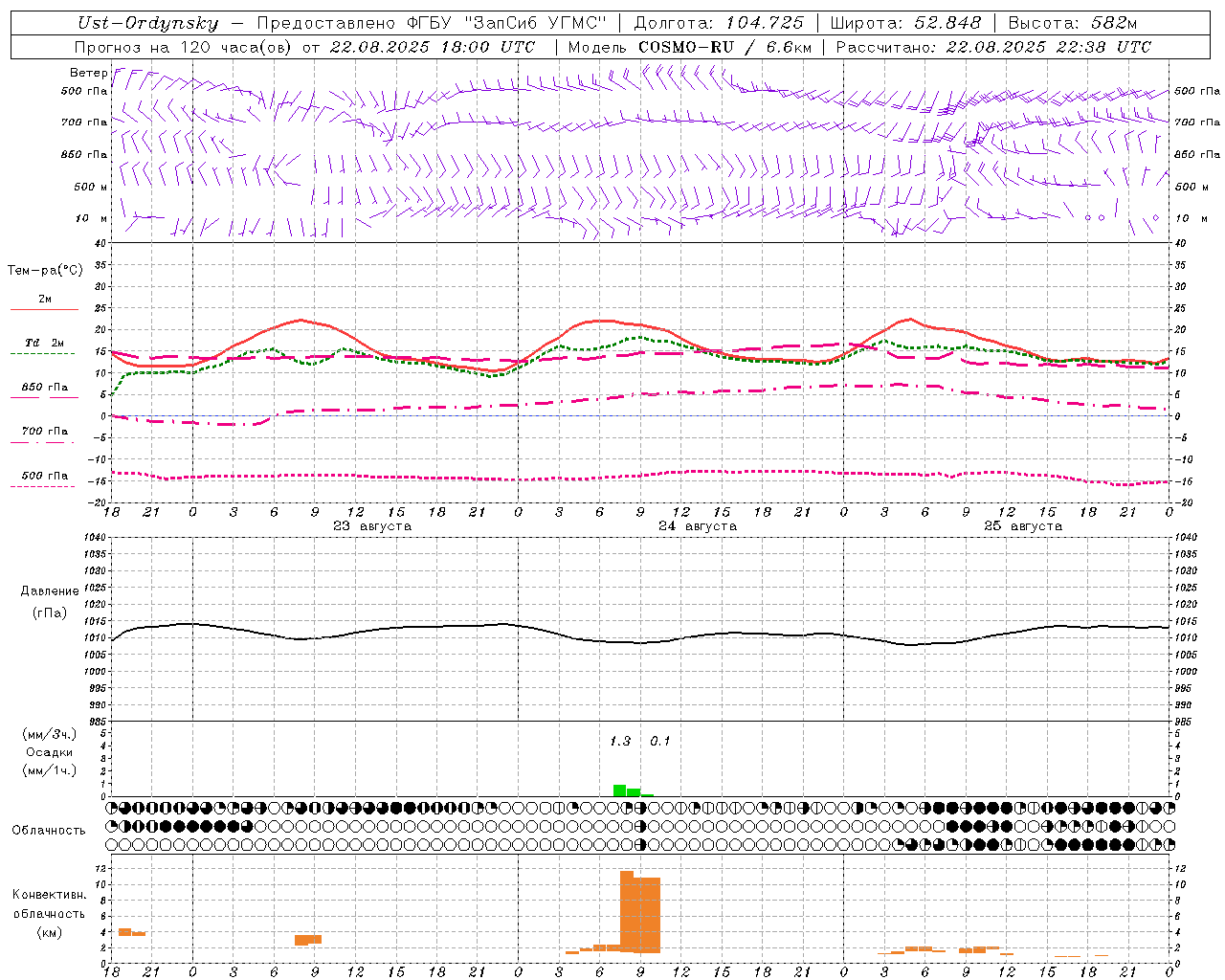Click the (мм/1ч.) precipitation unit label

(x=50, y=770)
